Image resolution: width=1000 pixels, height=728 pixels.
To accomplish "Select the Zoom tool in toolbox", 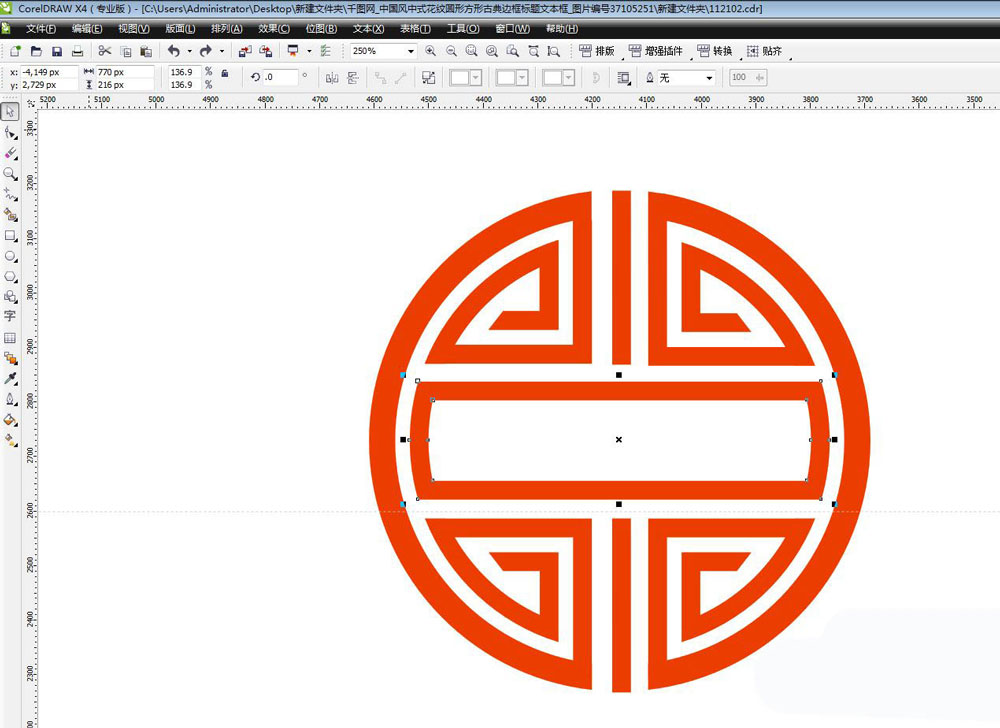I will coord(10,173).
